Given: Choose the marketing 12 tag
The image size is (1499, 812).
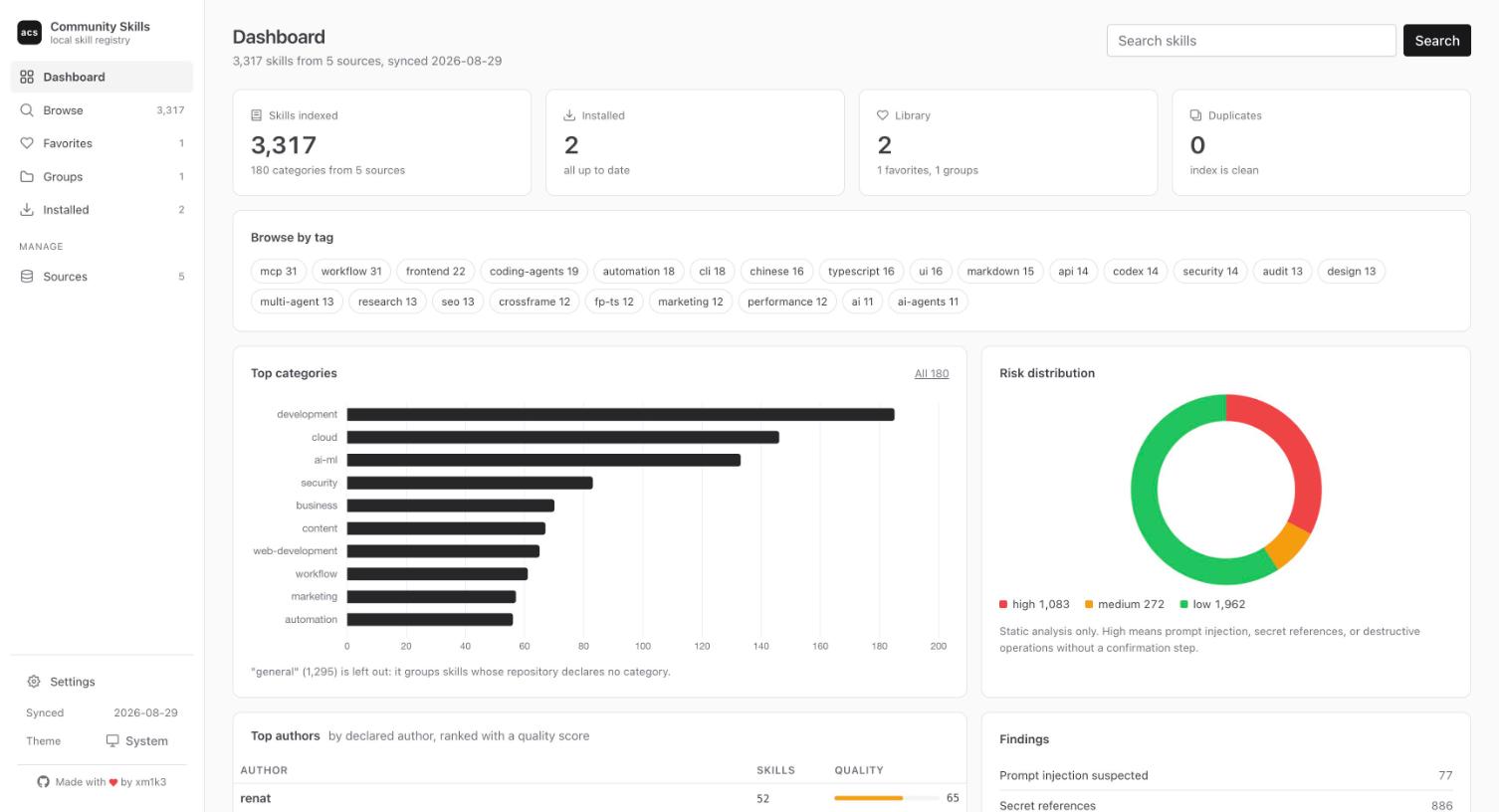Looking at the screenshot, I should (x=691, y=302).
